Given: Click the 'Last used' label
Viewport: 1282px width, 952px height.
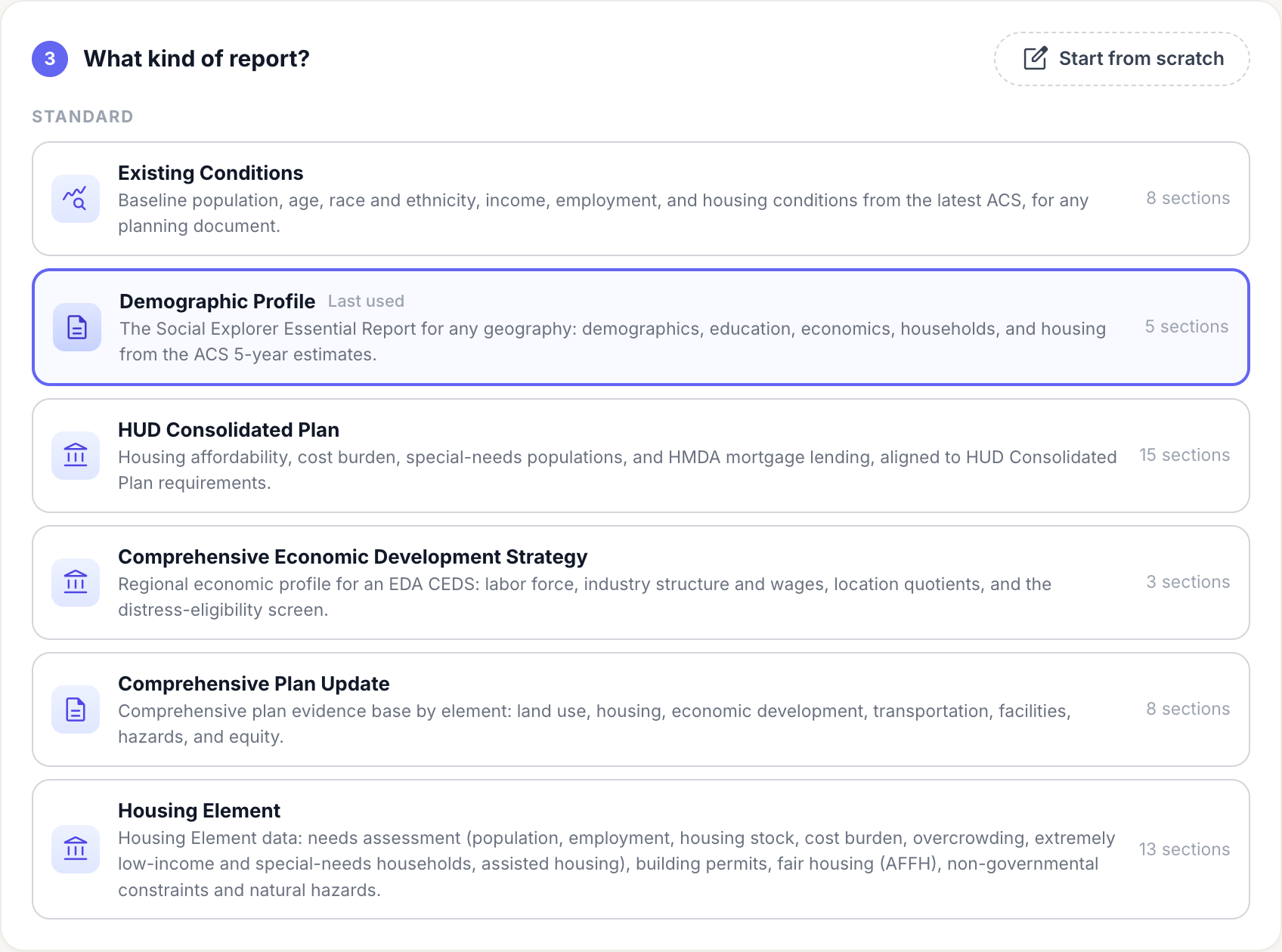Looking at the screenshot, I should click(x=366, y=301).
